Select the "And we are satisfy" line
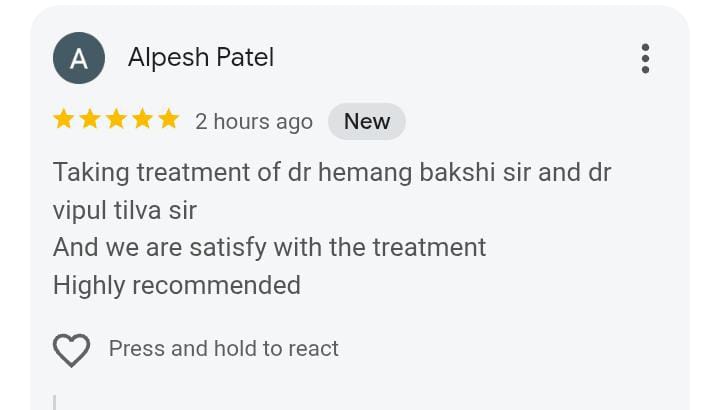720x410 pixels. point(269,247)
